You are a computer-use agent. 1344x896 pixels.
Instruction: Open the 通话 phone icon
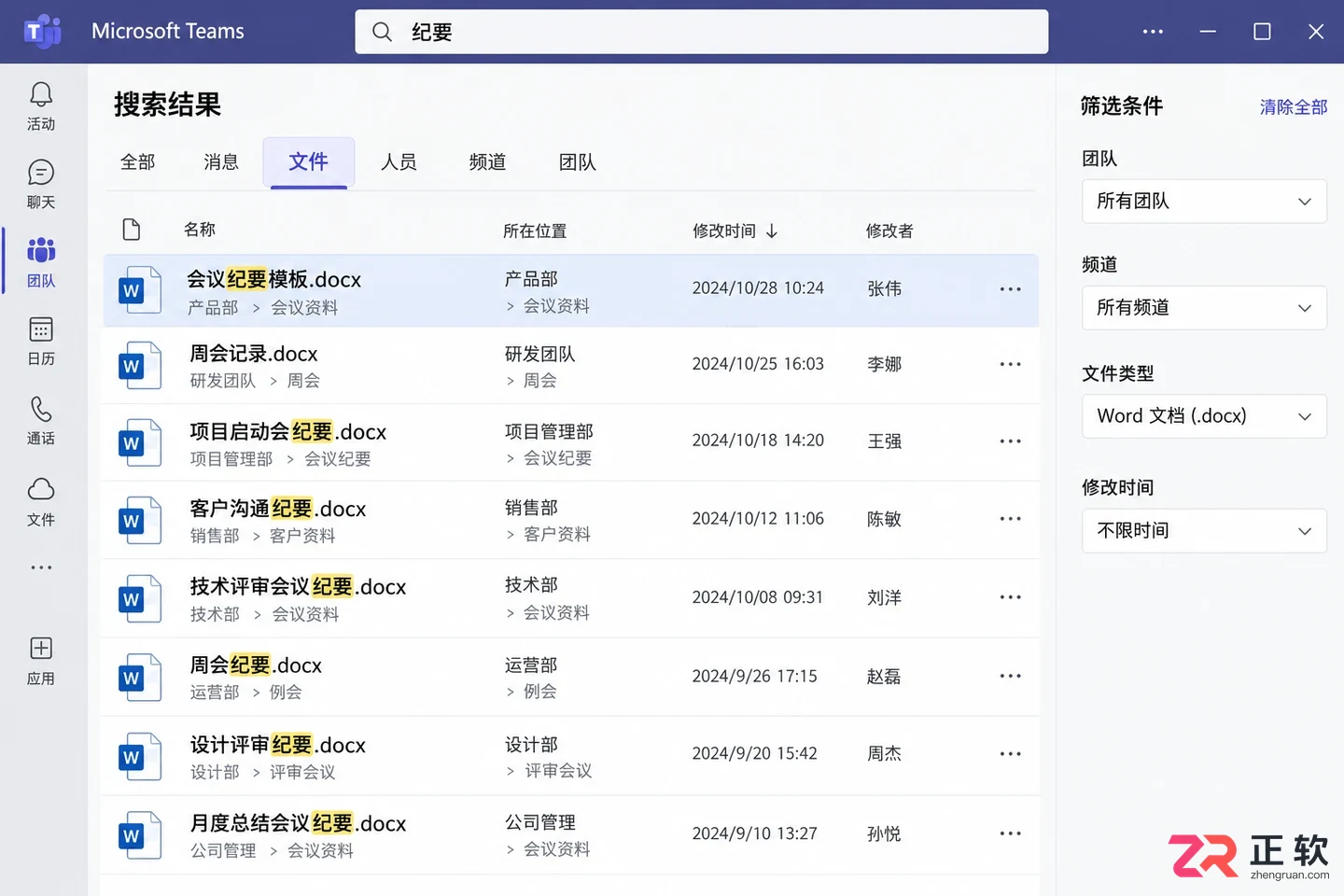(41, 409)
